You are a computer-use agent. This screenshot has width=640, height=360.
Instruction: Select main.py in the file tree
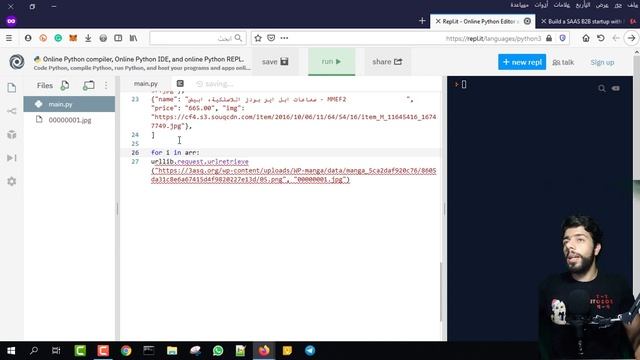point(69,104)
